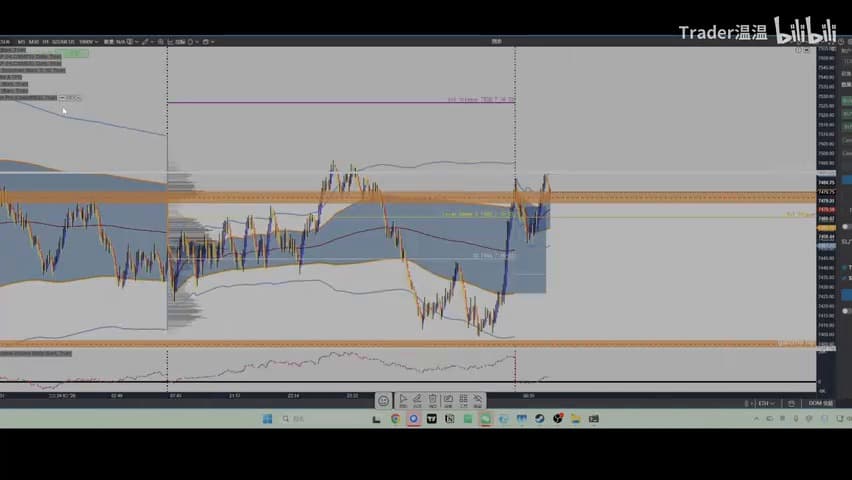Select the drawing pencil tool in chart toolbar
The width and height of the screenshot is (852, 480).
145,42
